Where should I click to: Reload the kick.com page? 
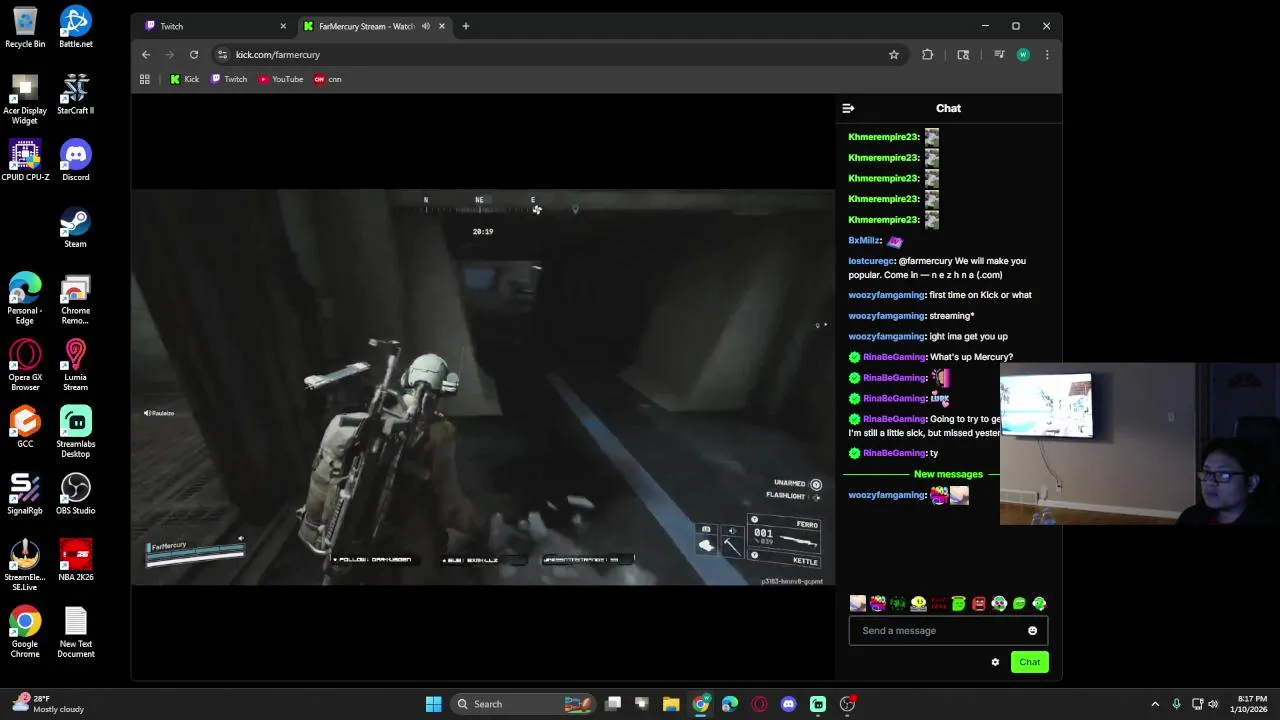tap(194, 55)
